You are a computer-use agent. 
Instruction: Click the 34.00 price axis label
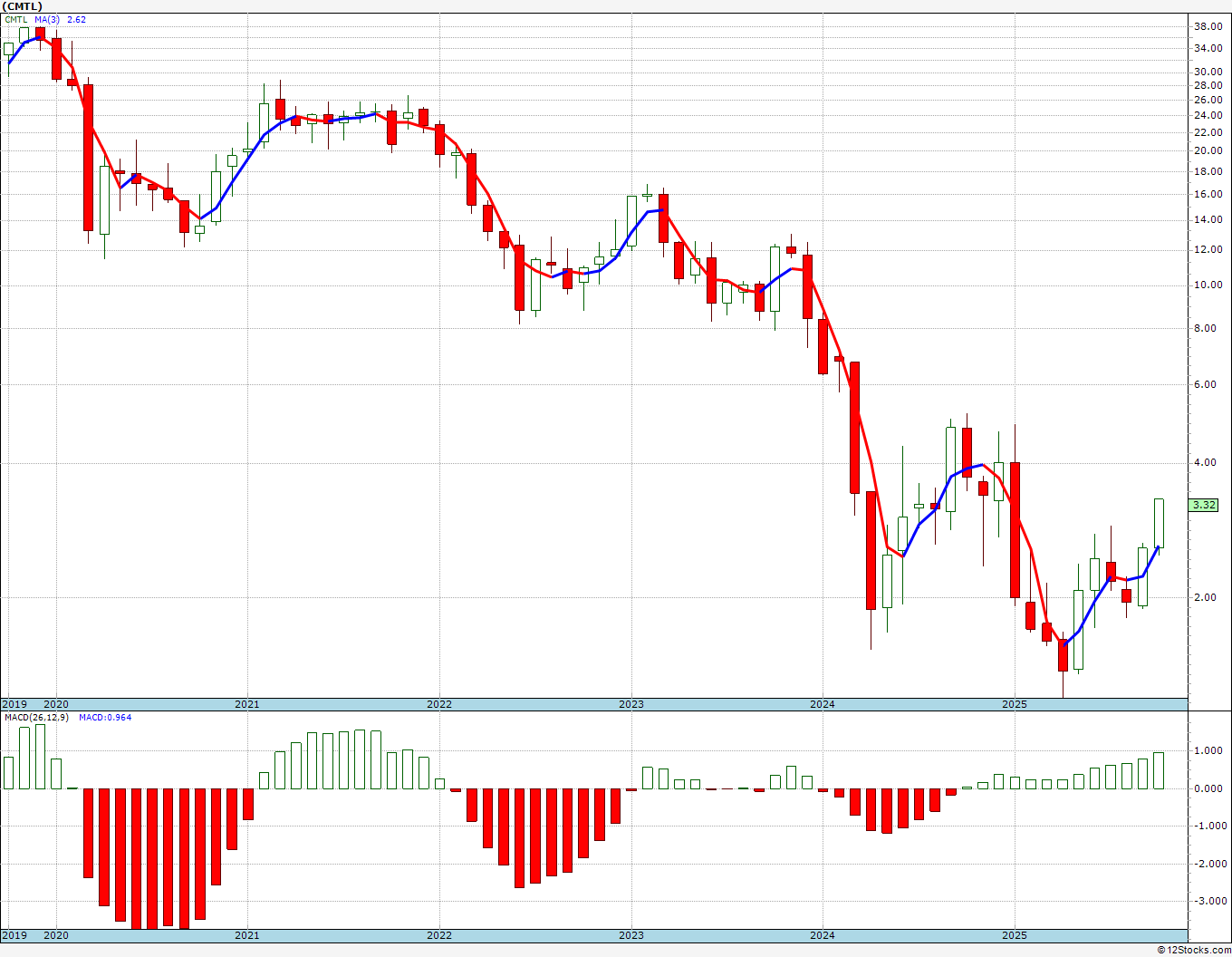click(x=1208, y=49)
